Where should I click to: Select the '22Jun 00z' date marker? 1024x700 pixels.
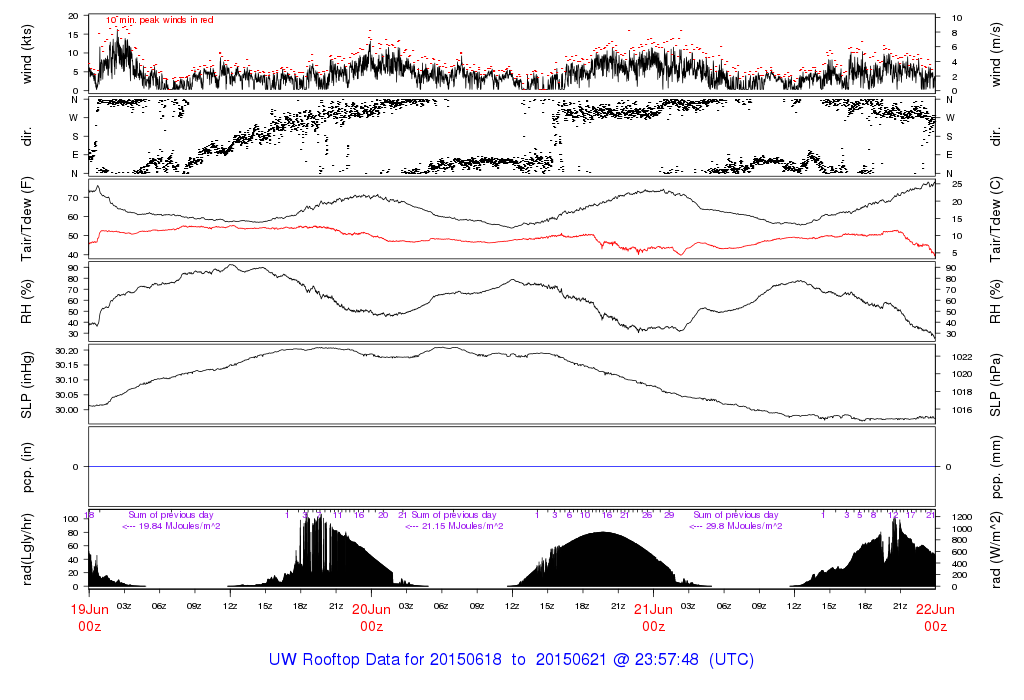click(x=935, y=617)
